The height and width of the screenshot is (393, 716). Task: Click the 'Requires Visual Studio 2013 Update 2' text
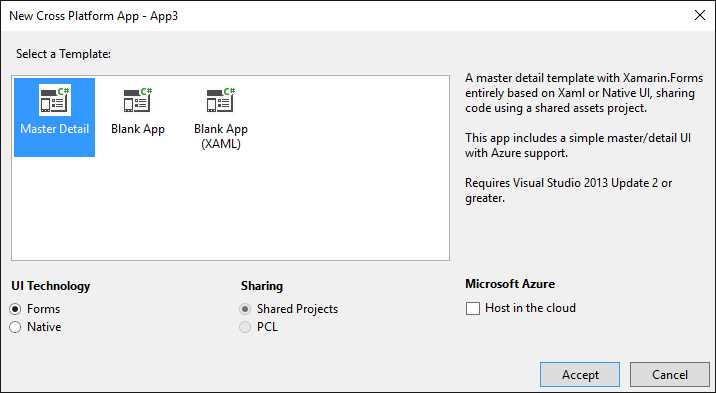coord(562,183)
